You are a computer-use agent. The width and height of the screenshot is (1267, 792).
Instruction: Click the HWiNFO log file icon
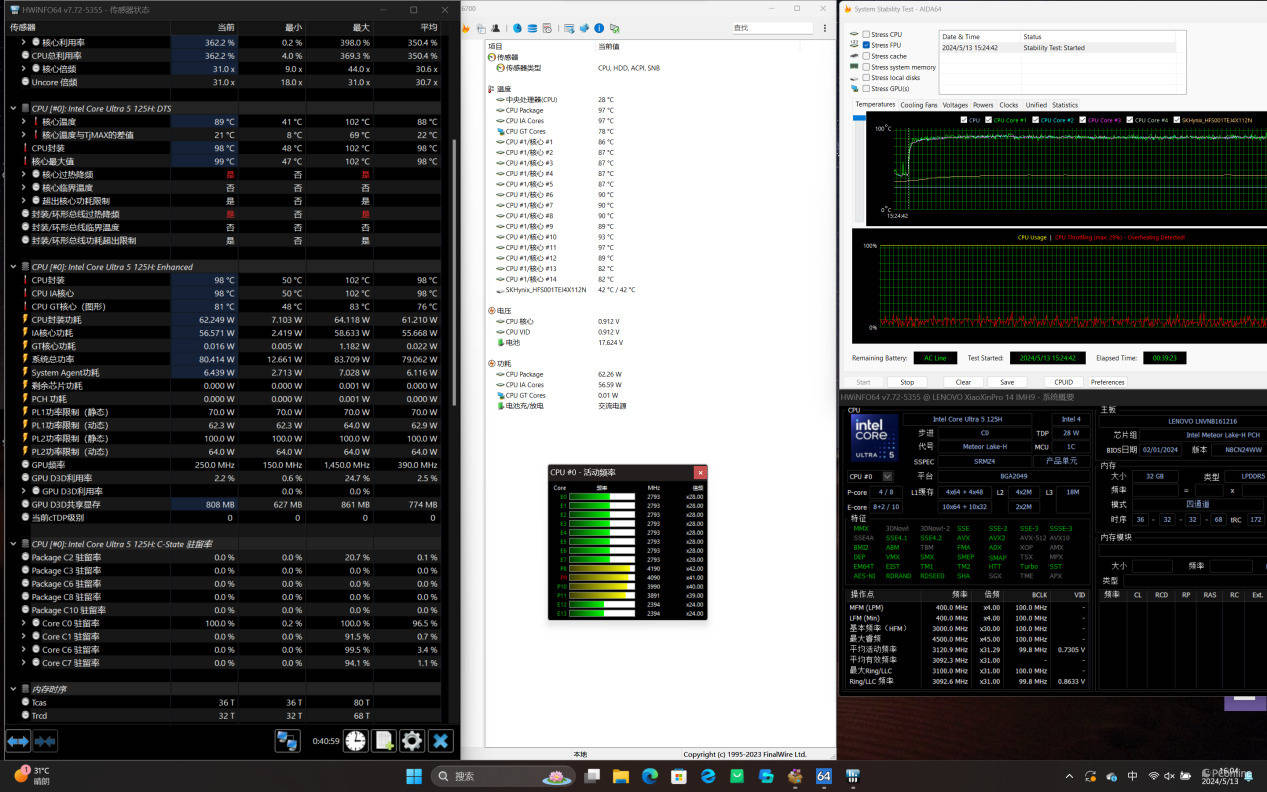384,741
